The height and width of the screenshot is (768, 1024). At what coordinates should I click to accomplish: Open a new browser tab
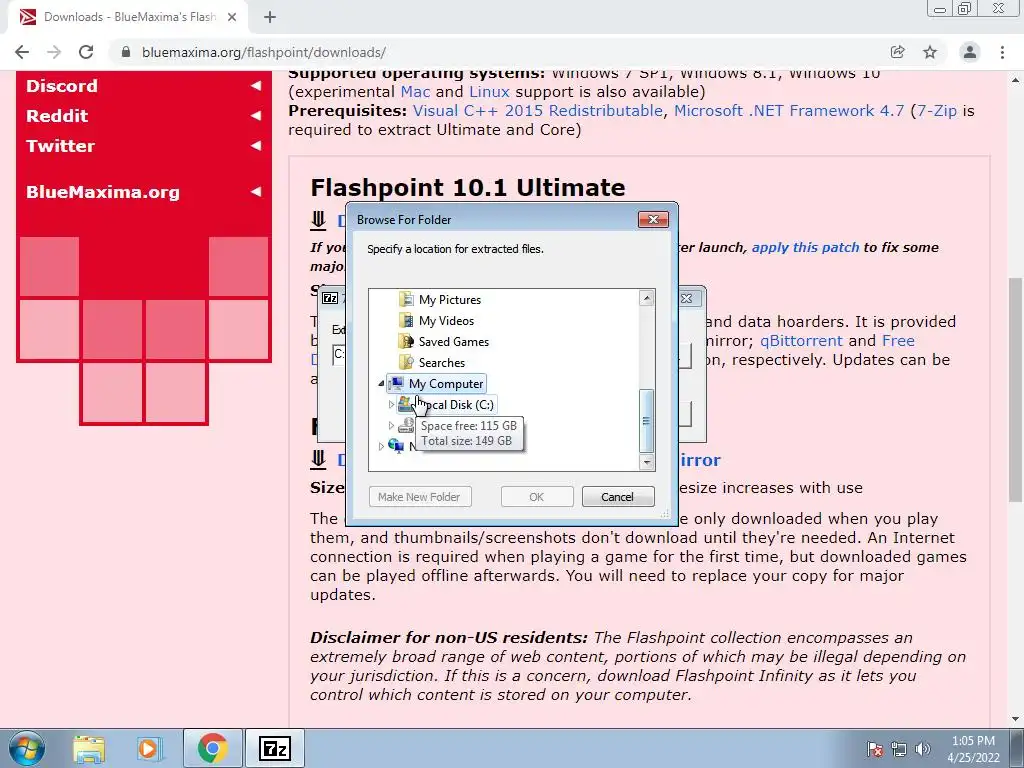270,17
